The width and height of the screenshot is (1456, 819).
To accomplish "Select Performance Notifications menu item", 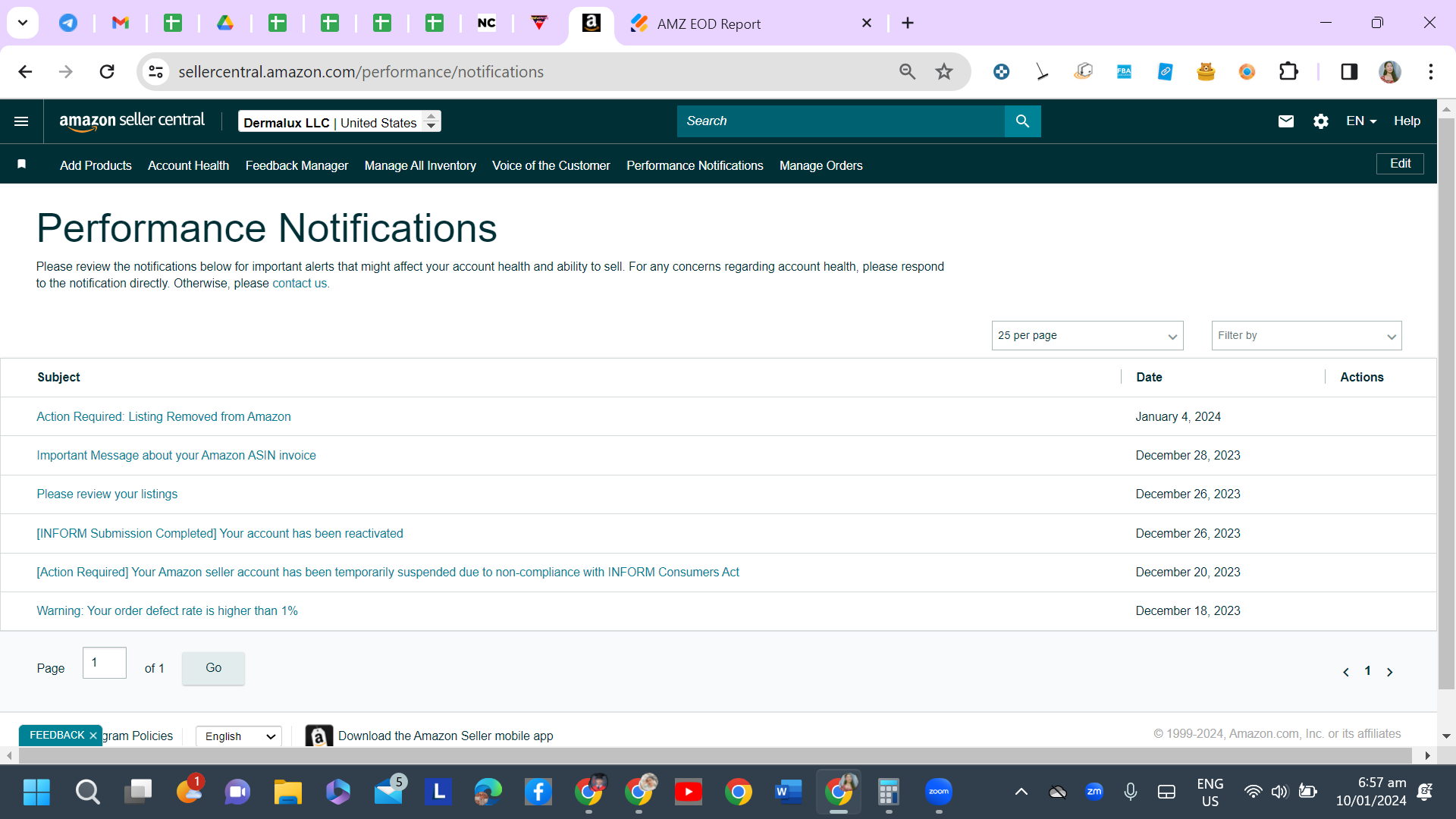I will point(695,165).
